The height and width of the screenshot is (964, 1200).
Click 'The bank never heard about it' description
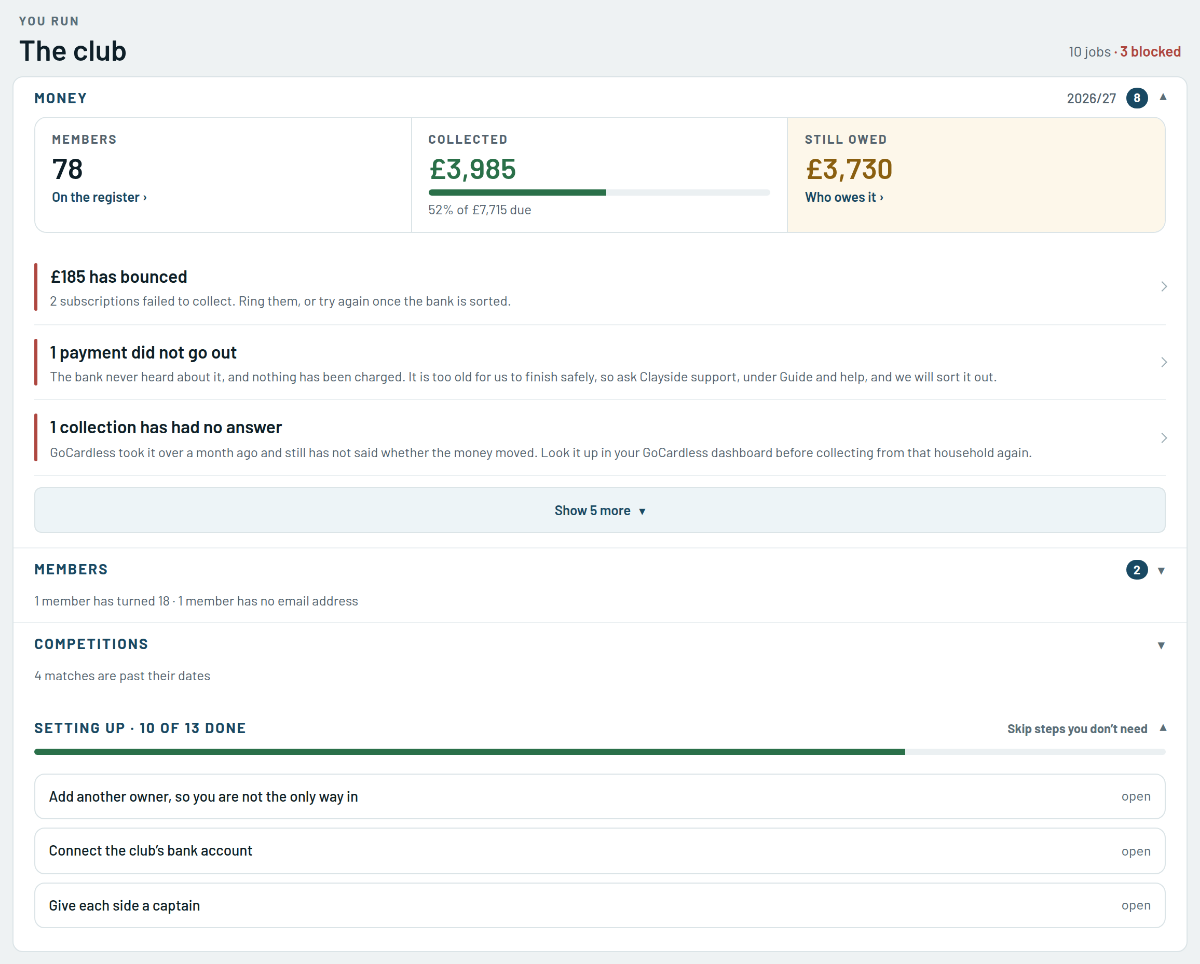[x=523, y=377]
